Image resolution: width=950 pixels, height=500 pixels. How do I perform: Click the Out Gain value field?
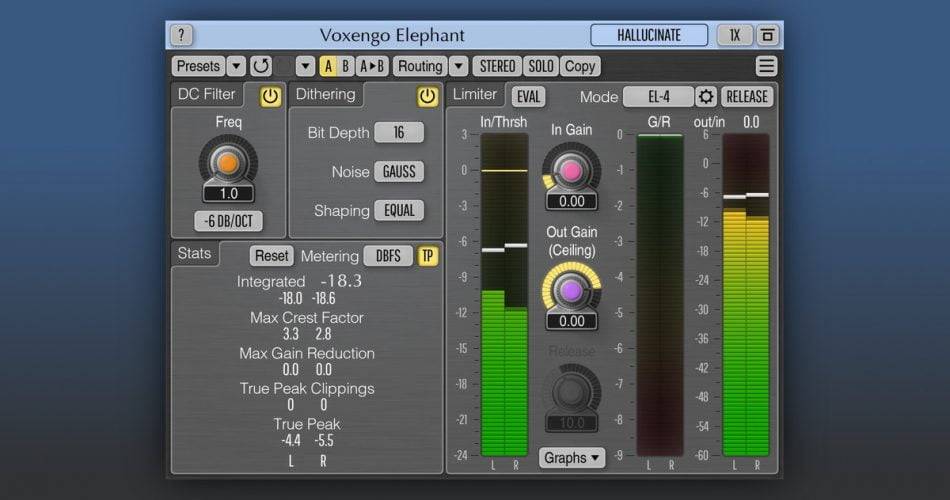coord(571,321)
